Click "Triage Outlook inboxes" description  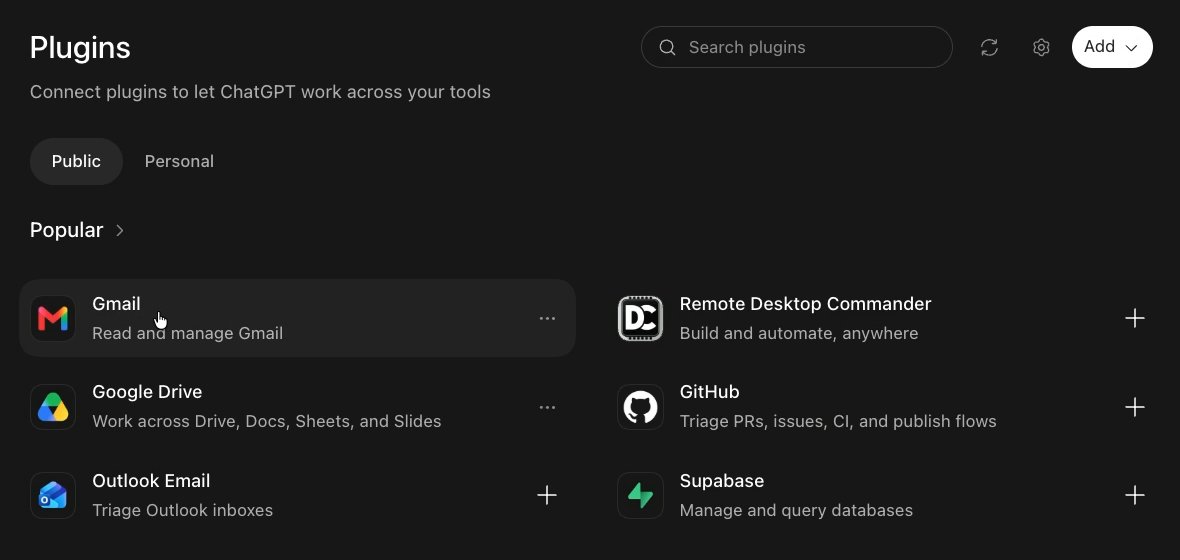(x=182, y=510)
